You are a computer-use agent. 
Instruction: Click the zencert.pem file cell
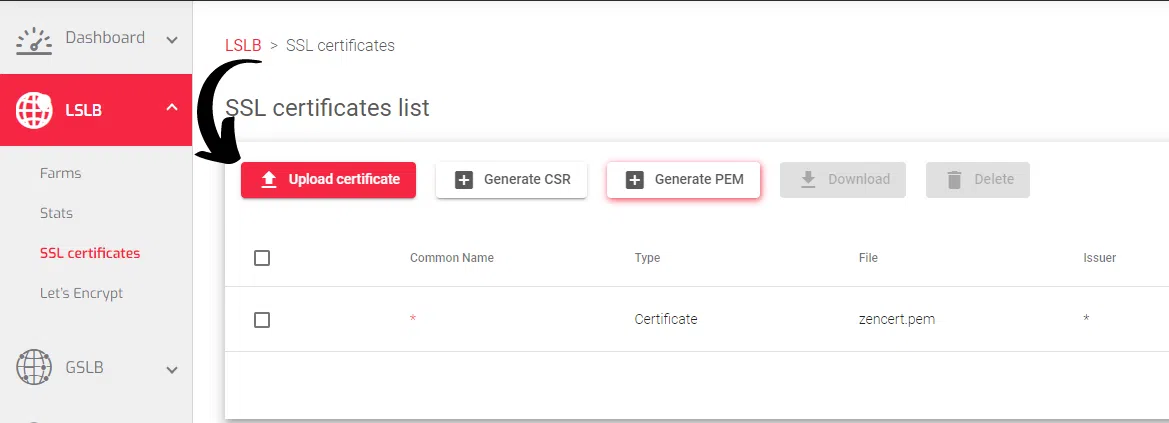click(897, 319)
